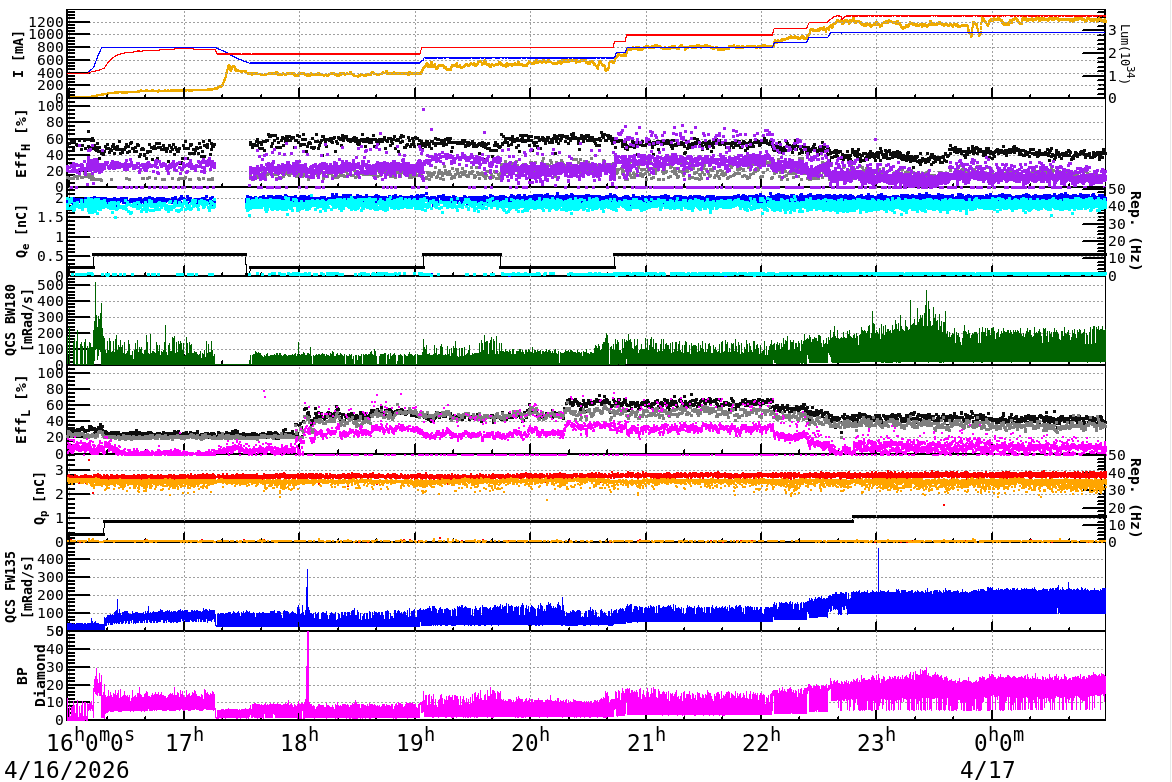Click the Q_e [nC] axis label
This screenshot has width=1172, height=782.
pyautogui.click(x=22, y=232)
